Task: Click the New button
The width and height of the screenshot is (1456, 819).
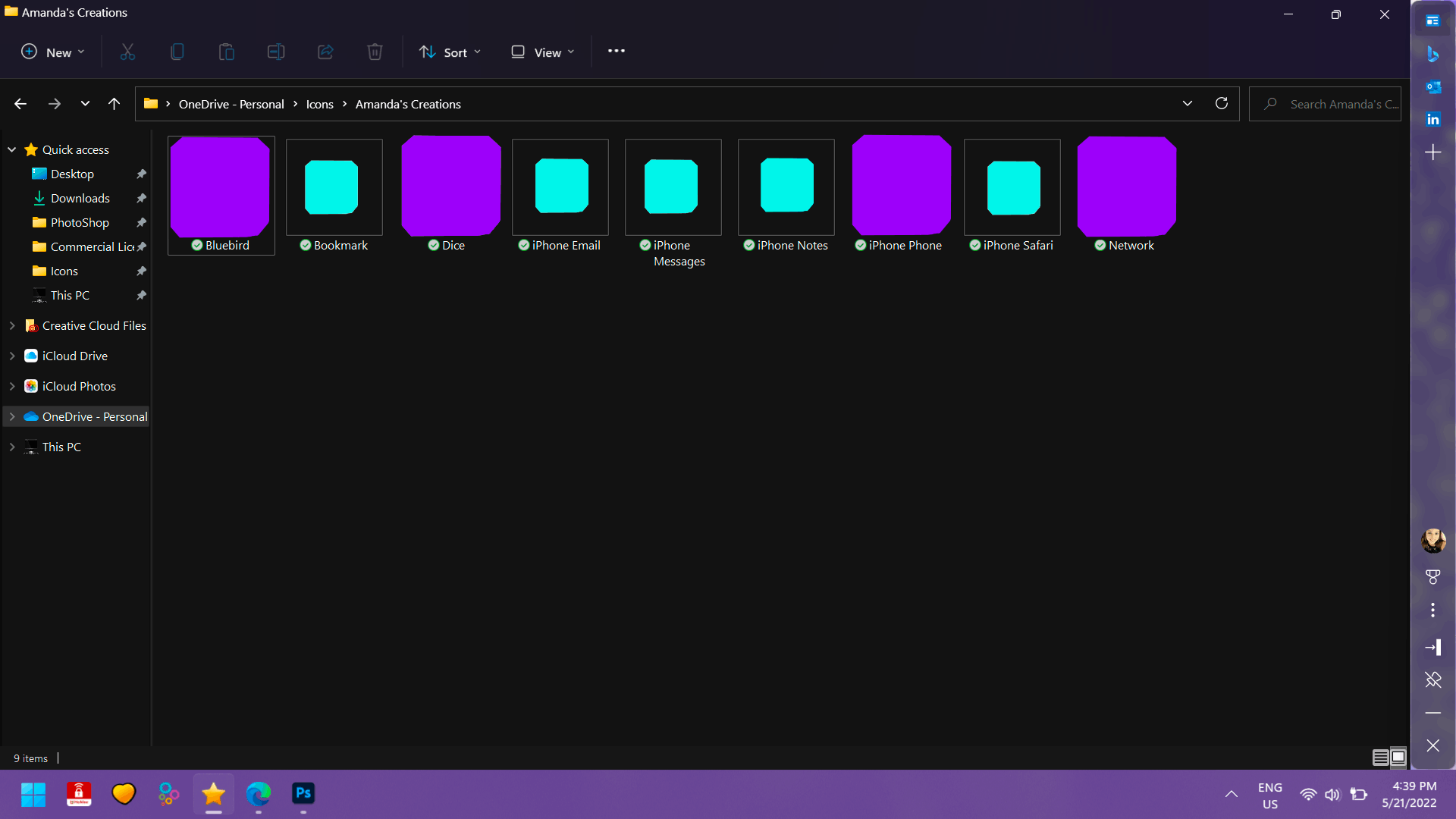Action: pyautogui.click(x=52, y=52)
